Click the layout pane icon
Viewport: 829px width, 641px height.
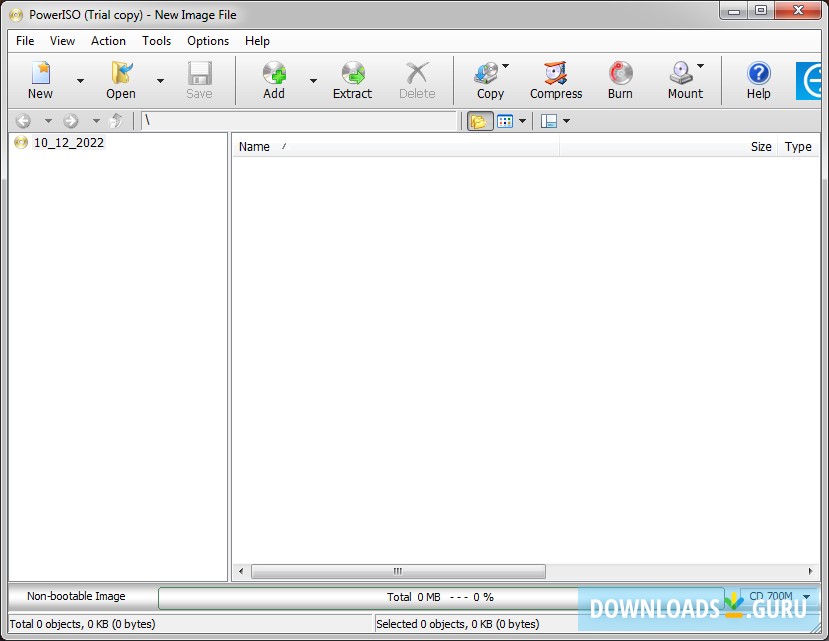[549, 121]
